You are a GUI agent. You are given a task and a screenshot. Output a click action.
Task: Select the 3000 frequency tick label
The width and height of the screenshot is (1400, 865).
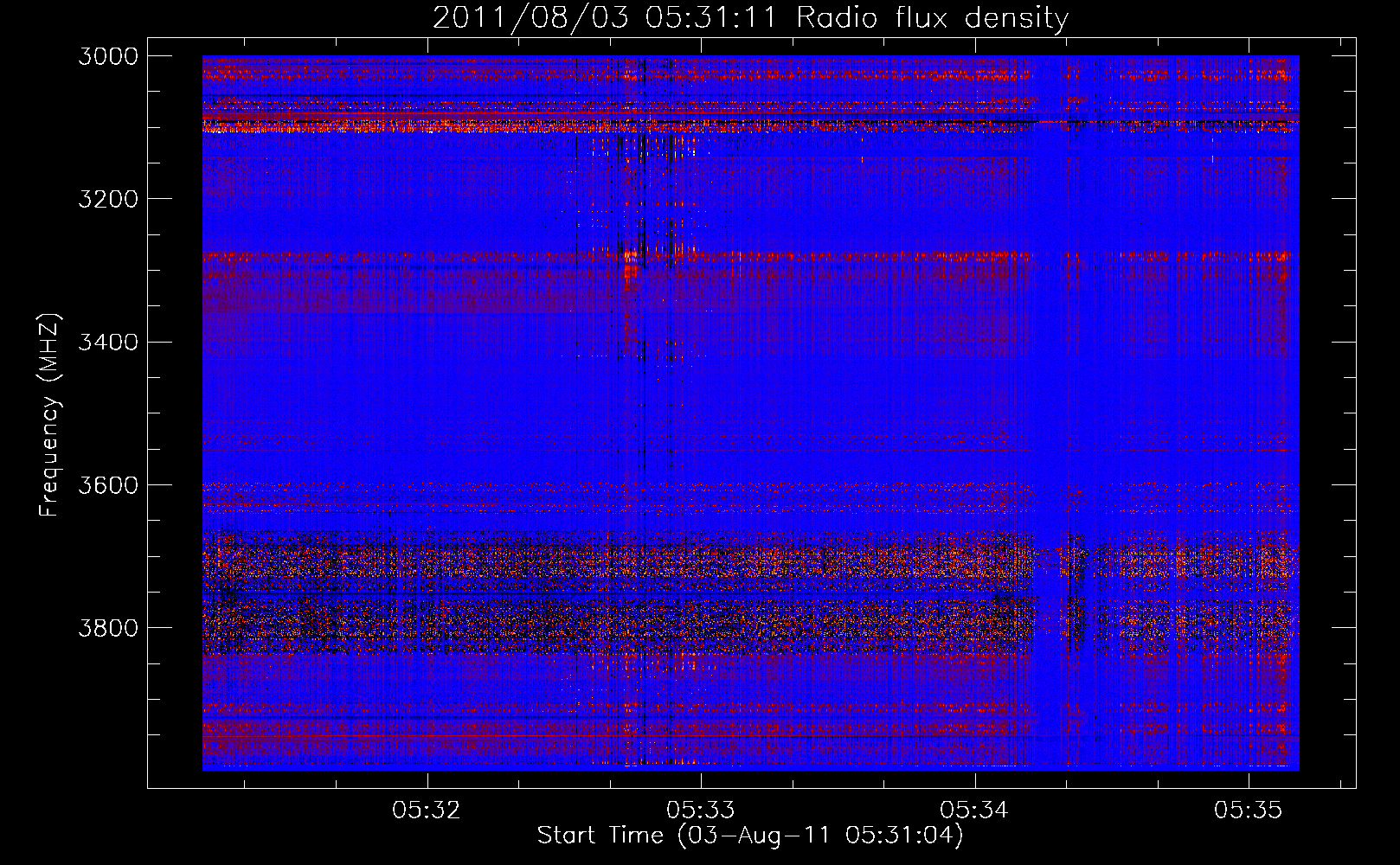[108, 56]
